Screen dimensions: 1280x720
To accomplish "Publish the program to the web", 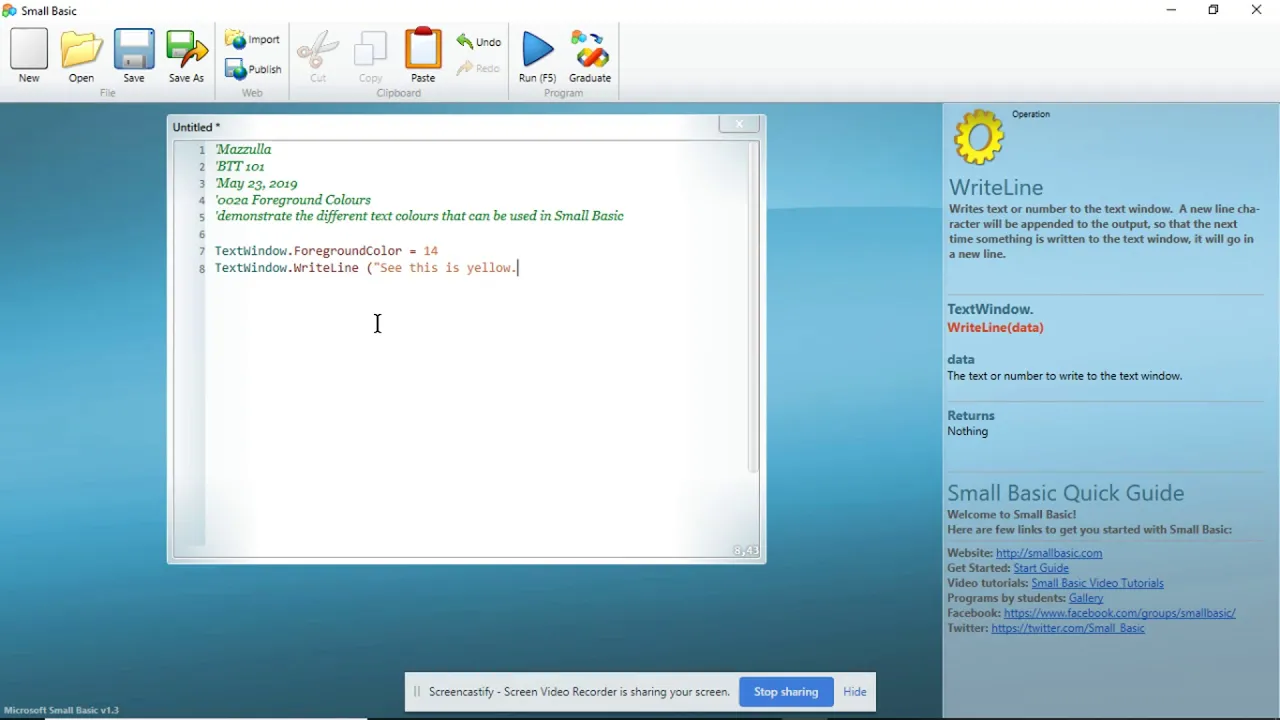I will [x=253, y=69].
